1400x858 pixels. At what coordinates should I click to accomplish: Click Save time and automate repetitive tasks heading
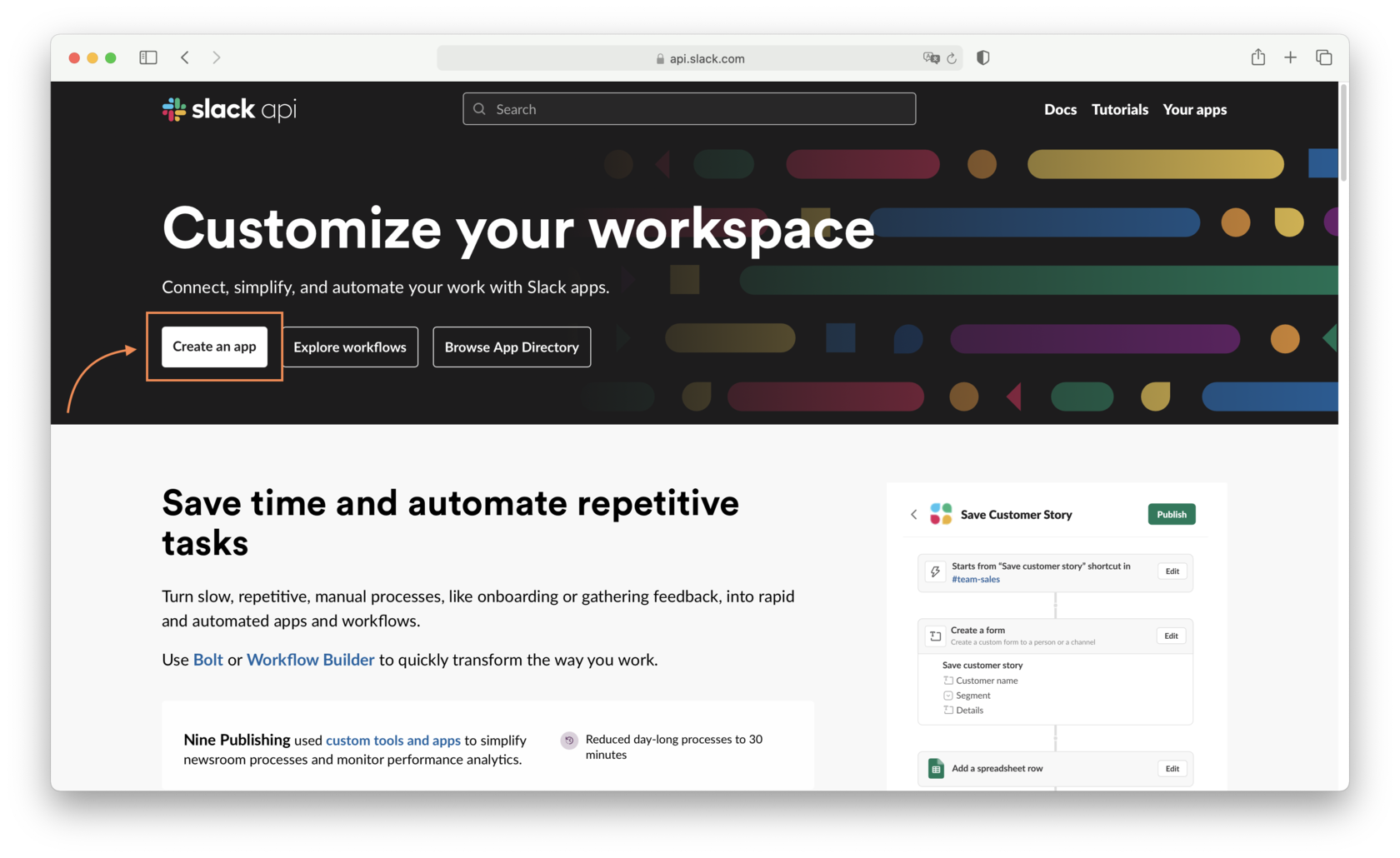pos(451,523)
